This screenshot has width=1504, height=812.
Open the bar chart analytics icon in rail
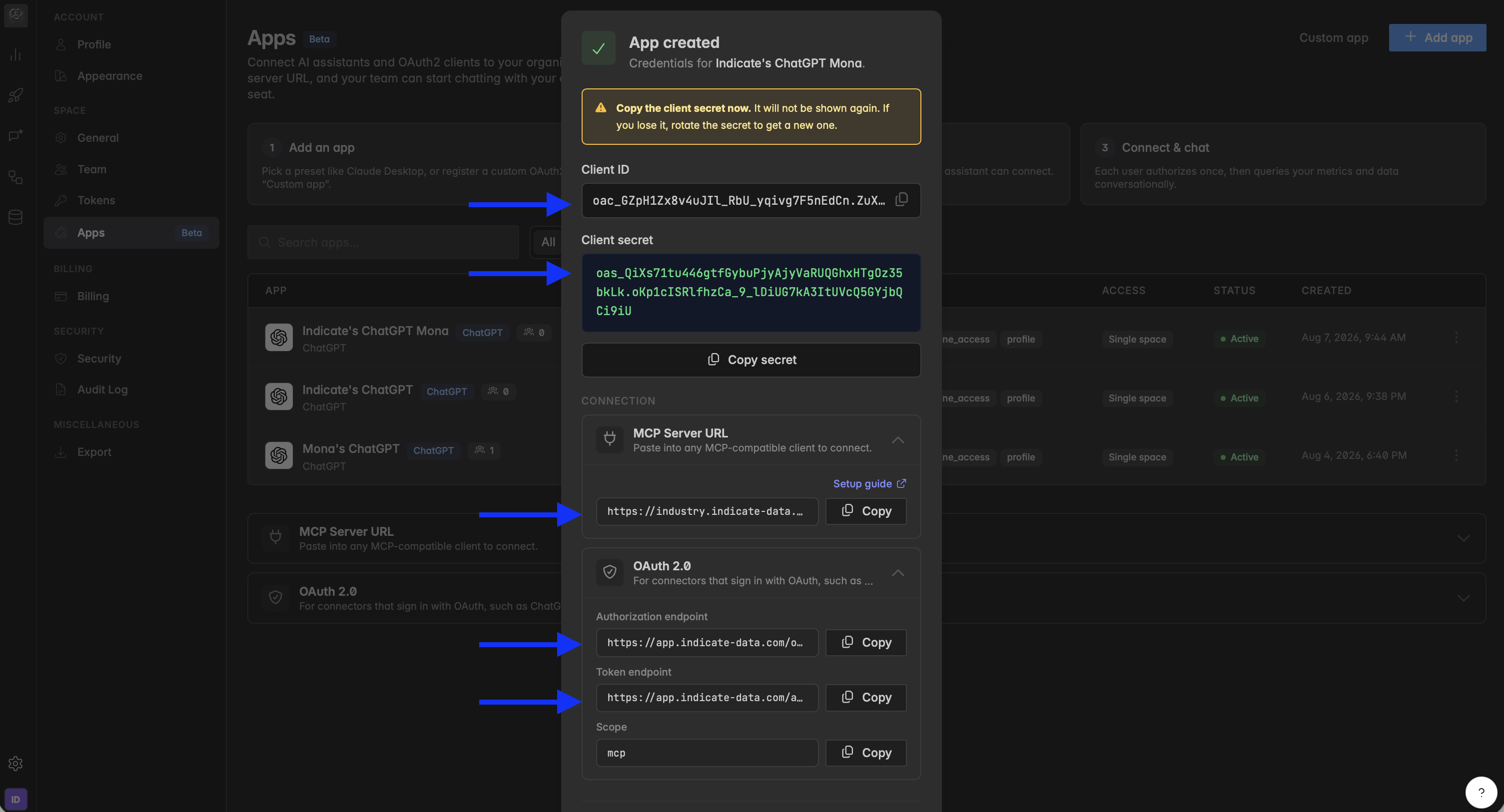point(16,55)
